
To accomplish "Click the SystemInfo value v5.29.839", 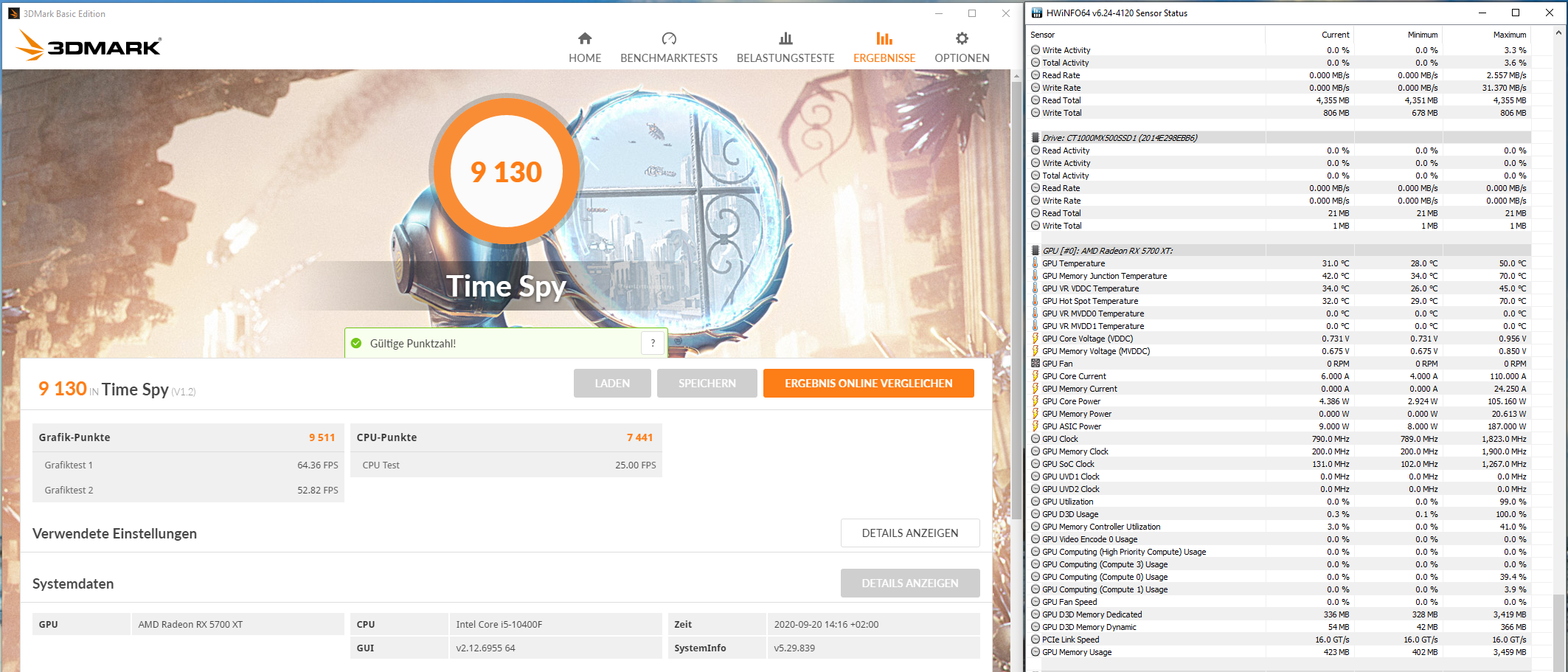I will [794, 648].
